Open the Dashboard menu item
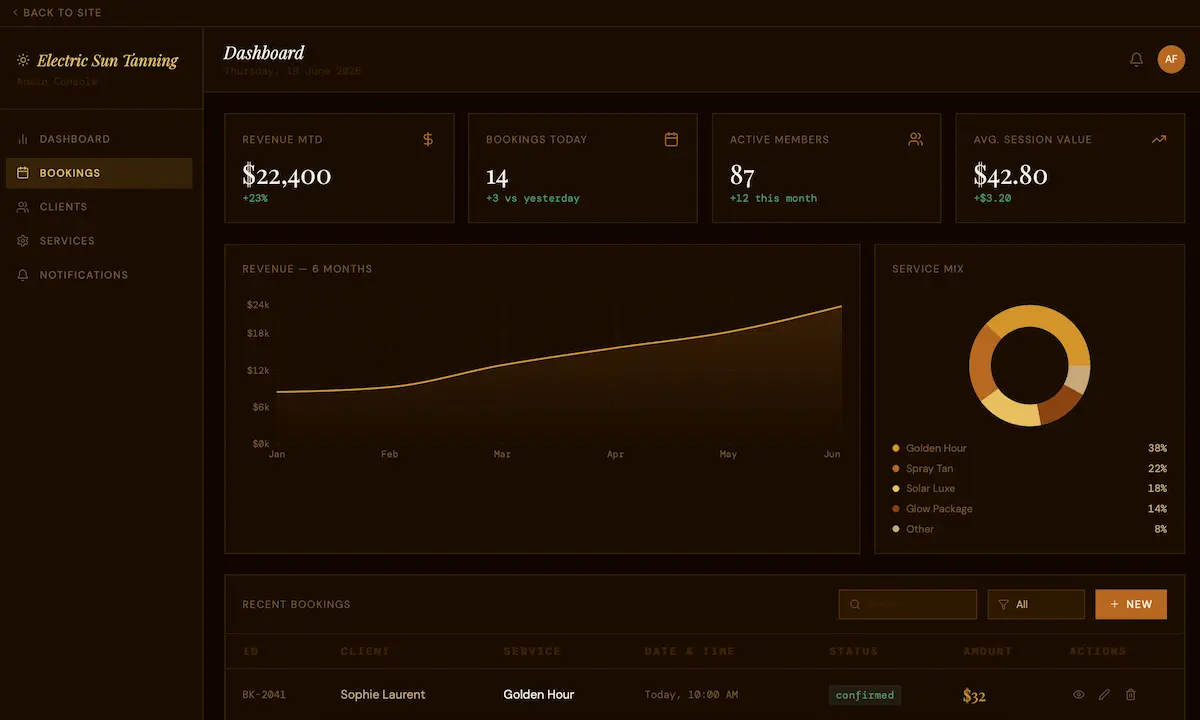1200x720 pixels. (x=99, y=139)
